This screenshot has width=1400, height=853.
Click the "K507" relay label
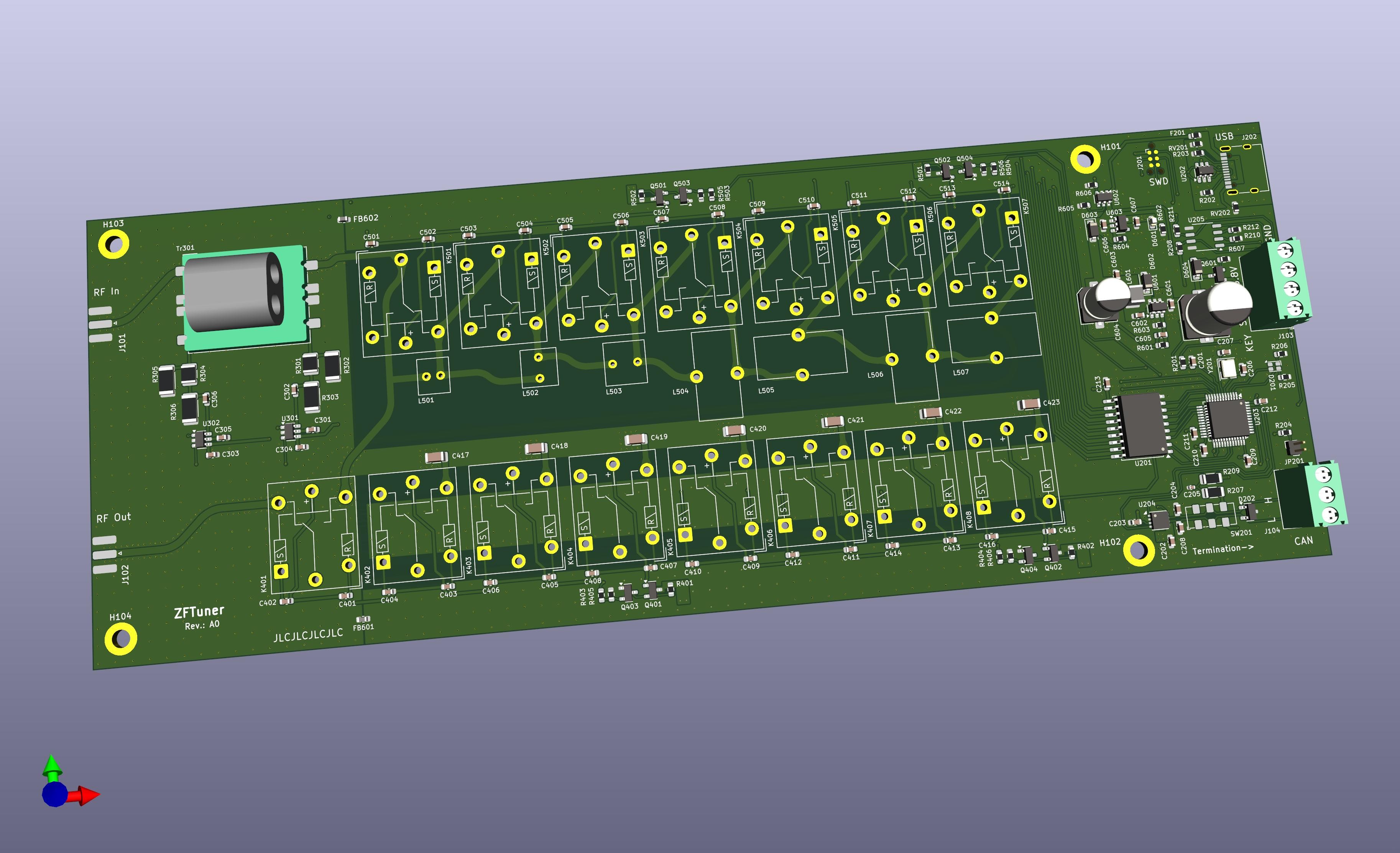pyautogui.click(x=1025, y=206)
